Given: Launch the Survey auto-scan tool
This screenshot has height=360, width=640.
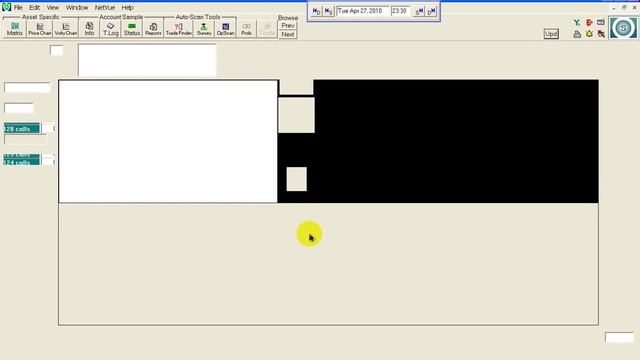Looking at the screenshot, I should point(204,29).
